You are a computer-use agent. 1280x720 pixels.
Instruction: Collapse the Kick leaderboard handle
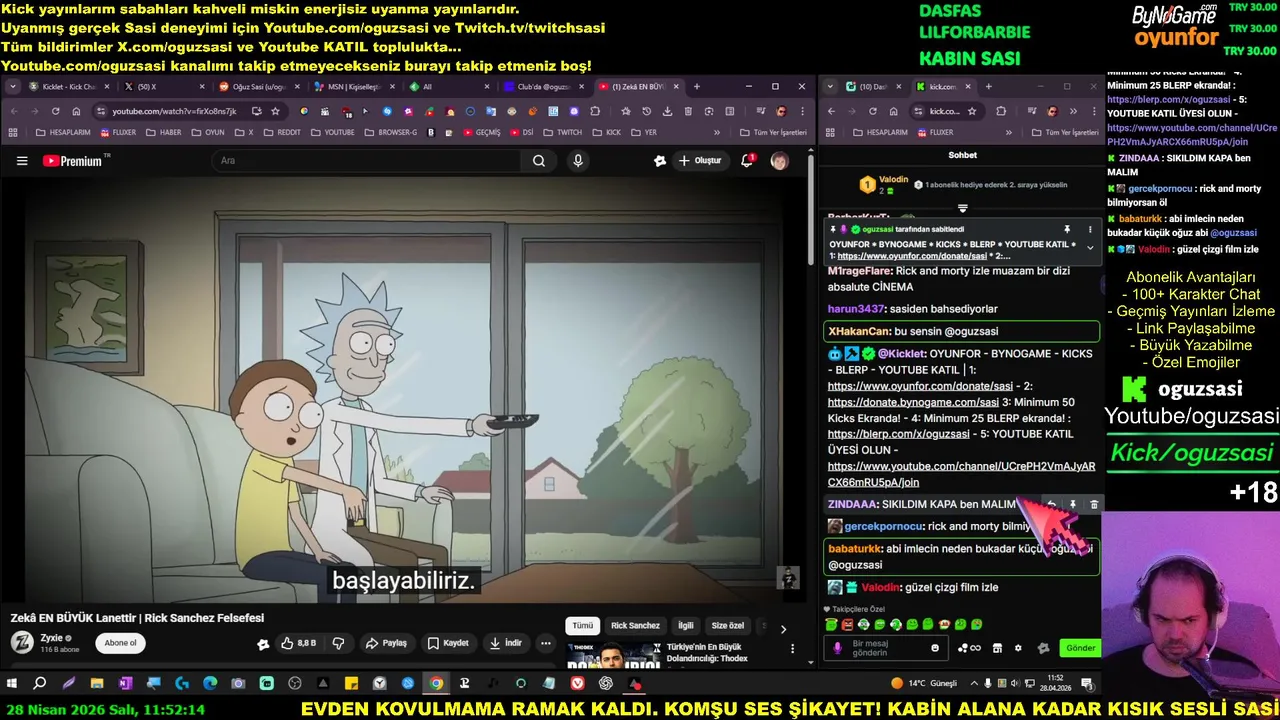962,208
